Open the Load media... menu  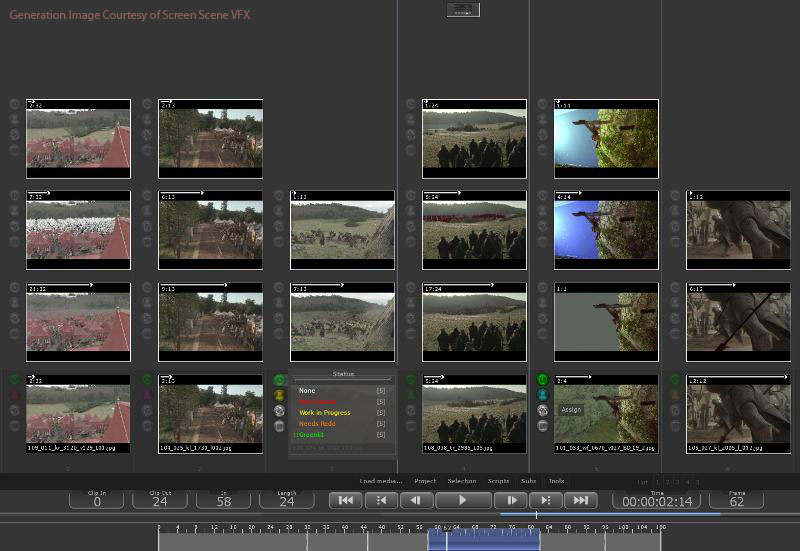coord(381,481)
